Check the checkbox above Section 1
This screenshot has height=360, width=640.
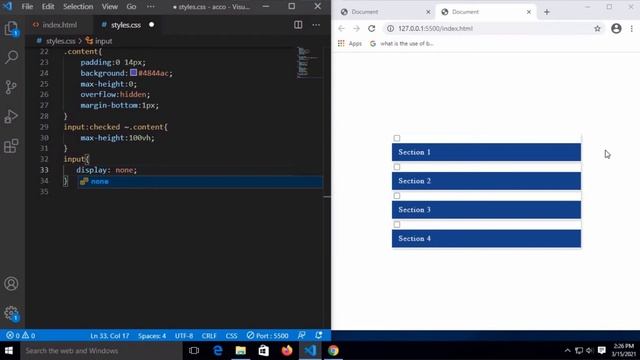click(x=397, y=138)
